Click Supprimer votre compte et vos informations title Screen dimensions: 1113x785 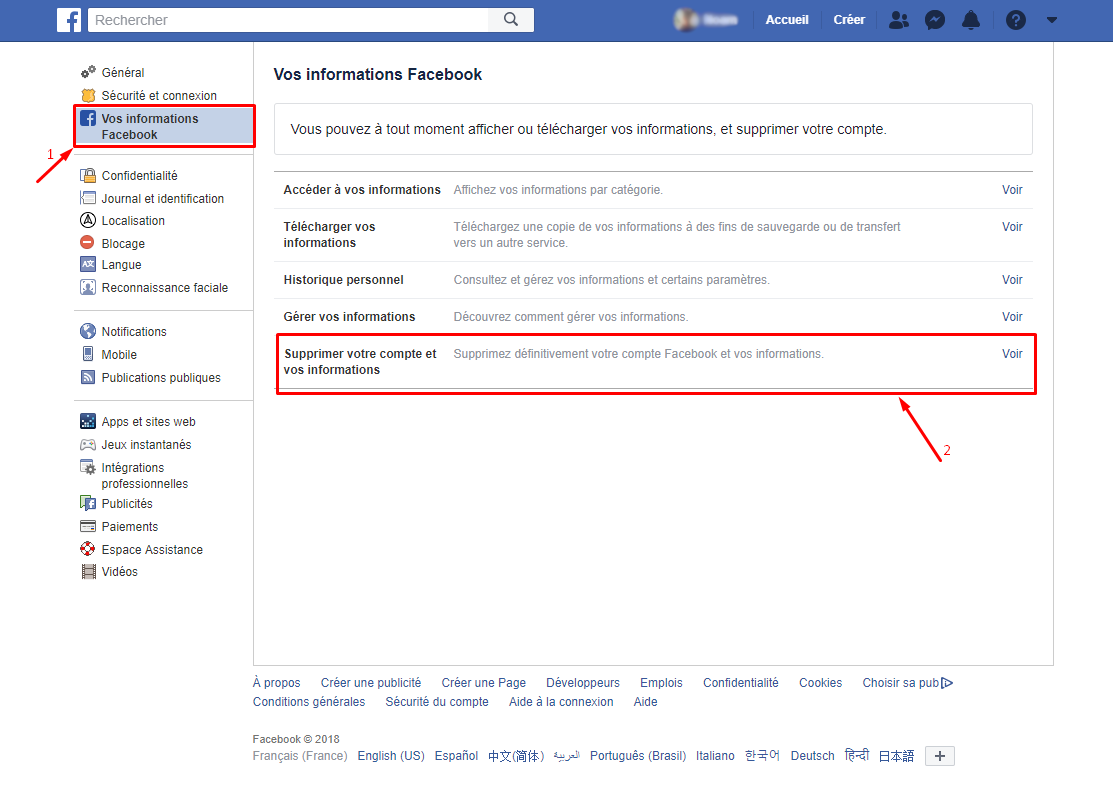click(x=360, y=361)
